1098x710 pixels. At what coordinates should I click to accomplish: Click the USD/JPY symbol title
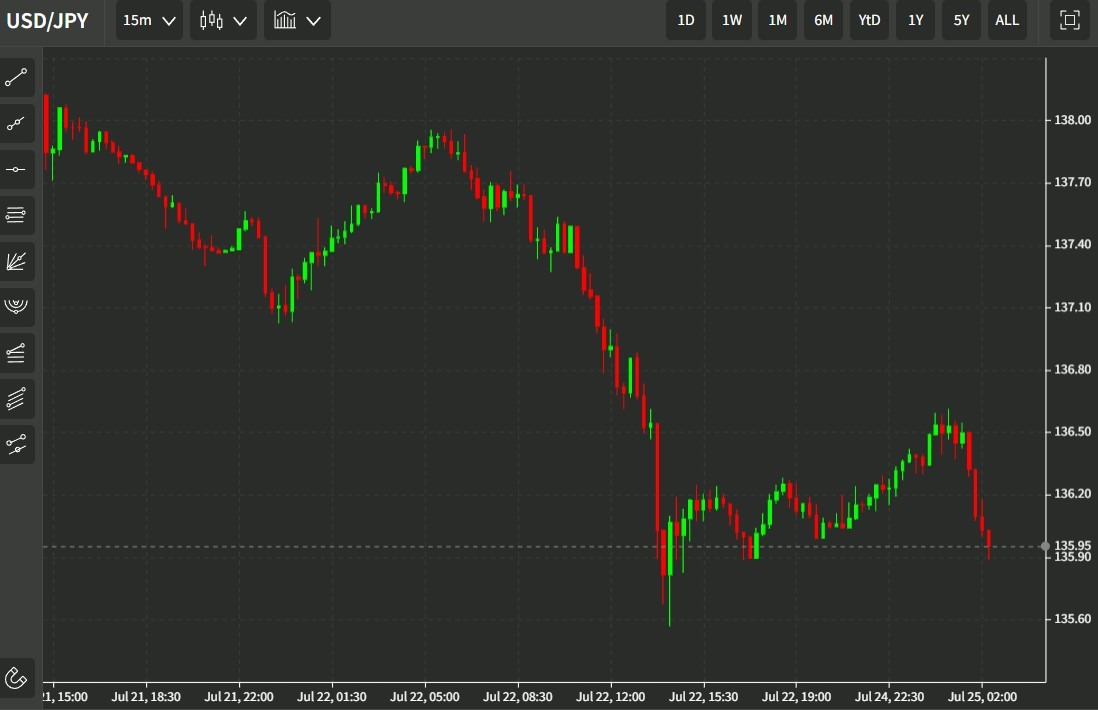click(x=48, y=21)
